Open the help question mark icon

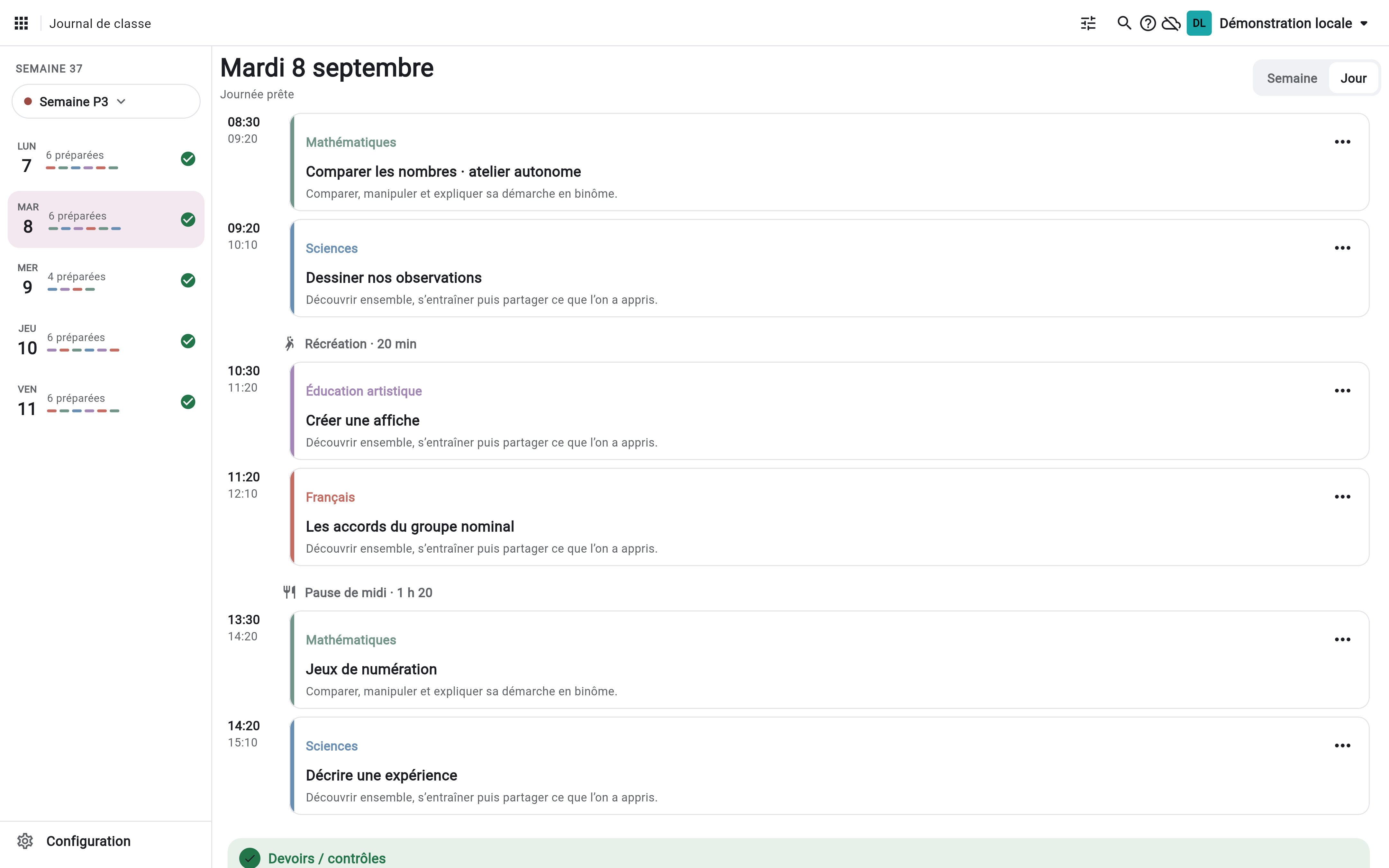(x=1148, y=23)
